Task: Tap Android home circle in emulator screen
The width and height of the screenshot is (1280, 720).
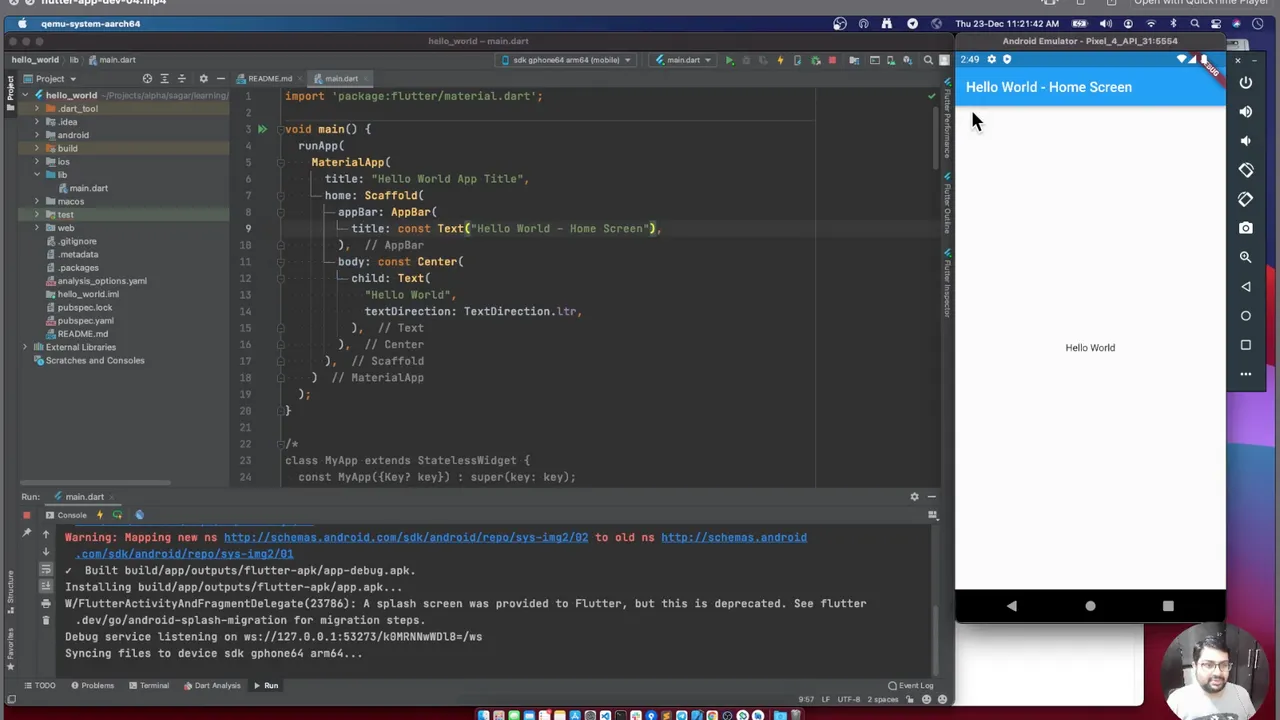Action: [1090, 606]
